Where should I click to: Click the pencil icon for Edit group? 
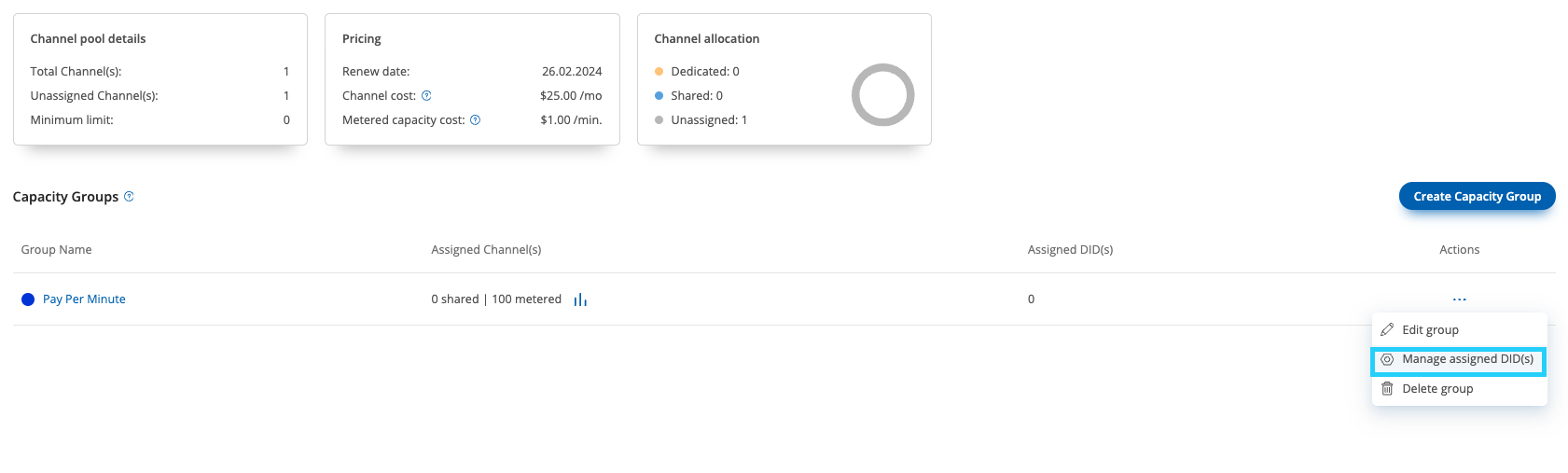point(1387,329)
